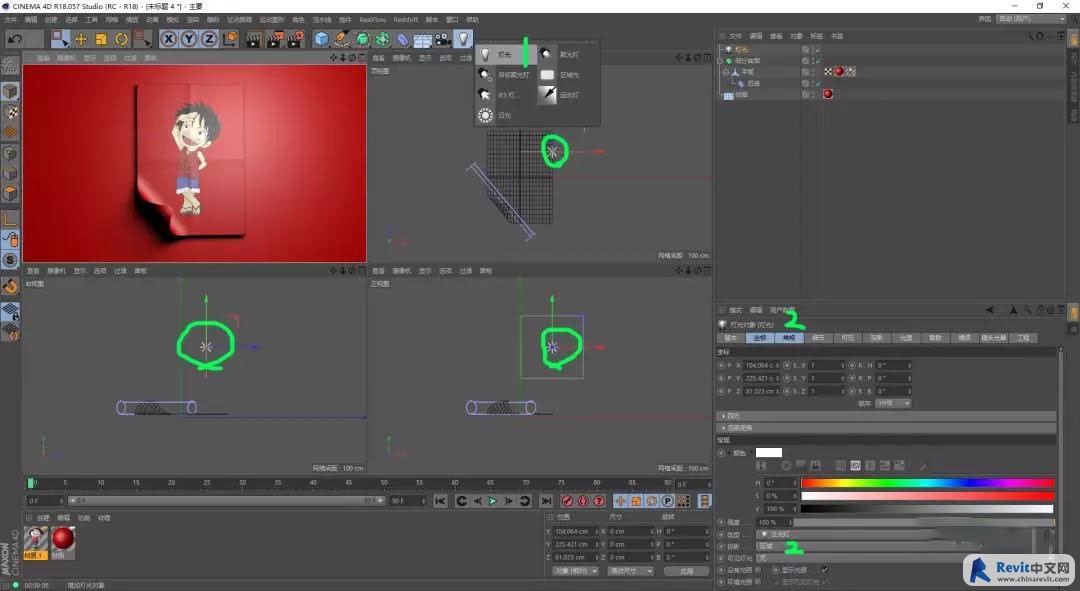Click Go to Start playback button
The width and height of the screenshot is (1080, 591).
440,501
